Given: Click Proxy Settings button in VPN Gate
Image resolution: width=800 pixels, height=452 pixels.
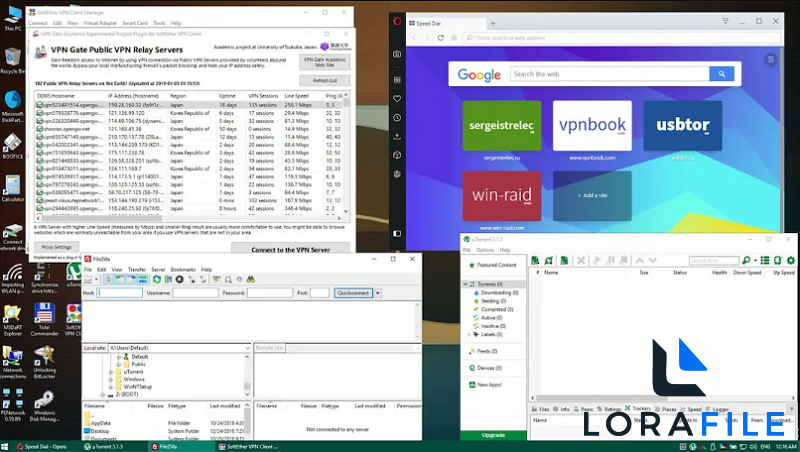Looking at the screenshot, I should (x=57, y=247).
